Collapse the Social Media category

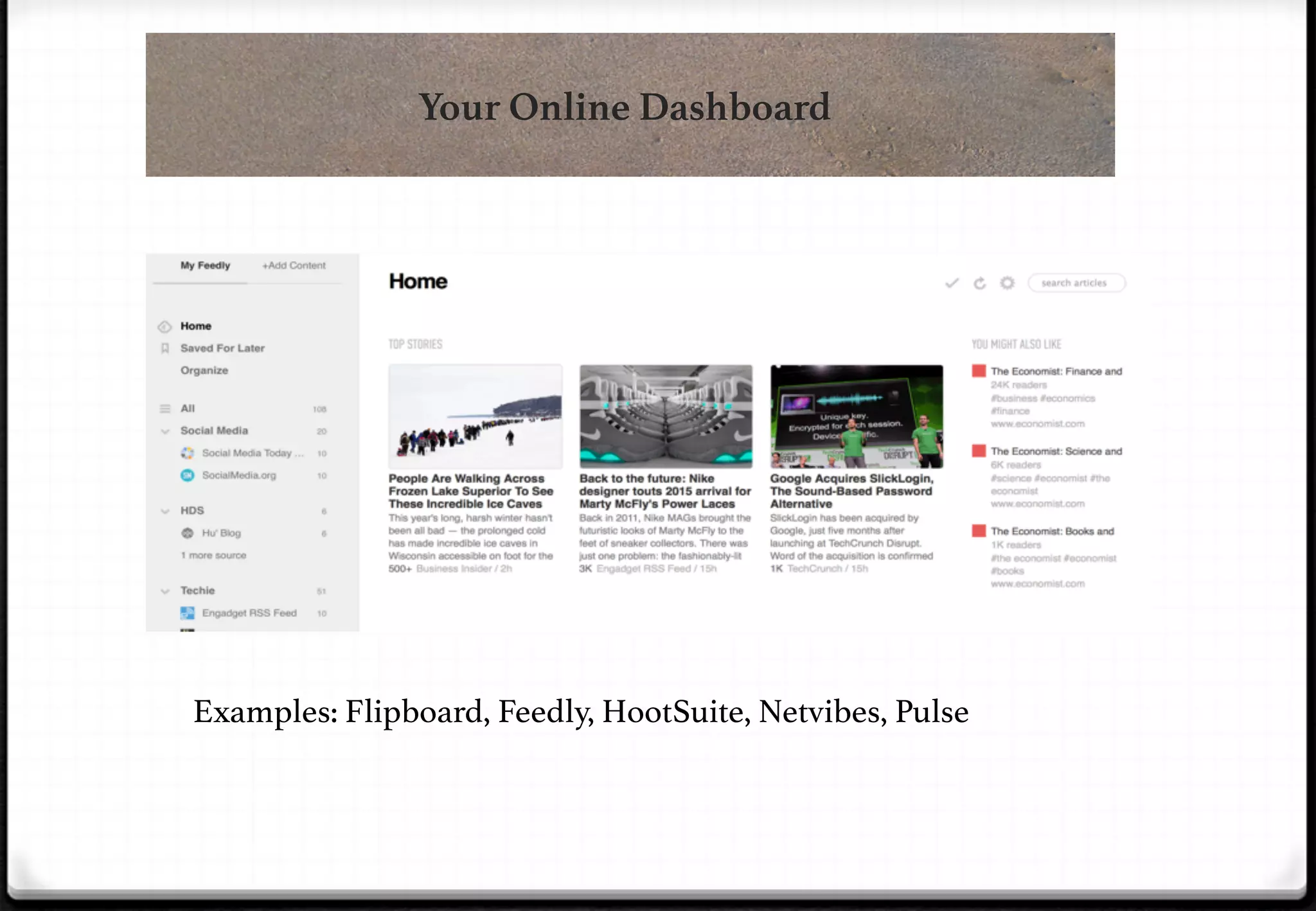[165, 431]
